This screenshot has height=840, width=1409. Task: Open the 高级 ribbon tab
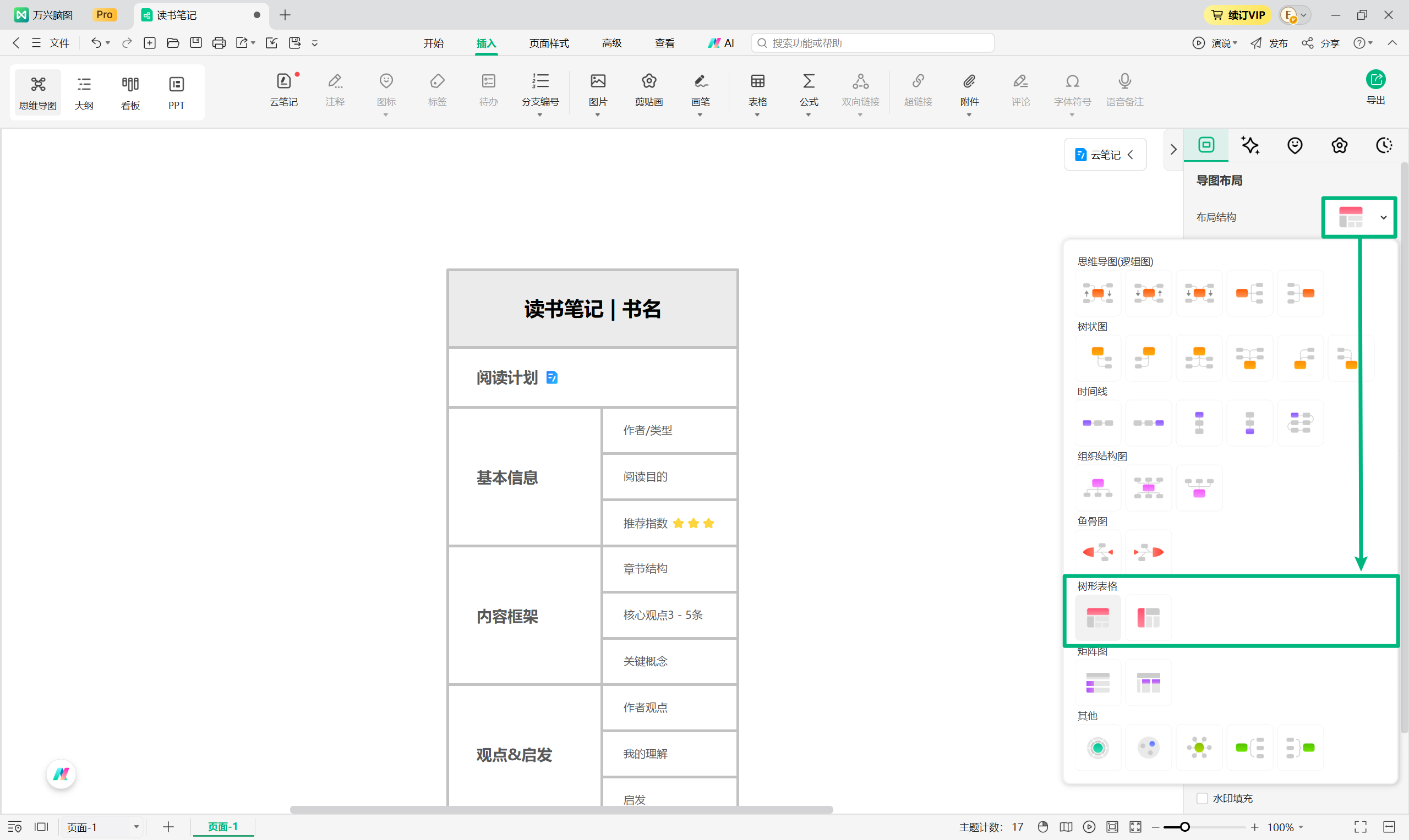tap(611, 43)
